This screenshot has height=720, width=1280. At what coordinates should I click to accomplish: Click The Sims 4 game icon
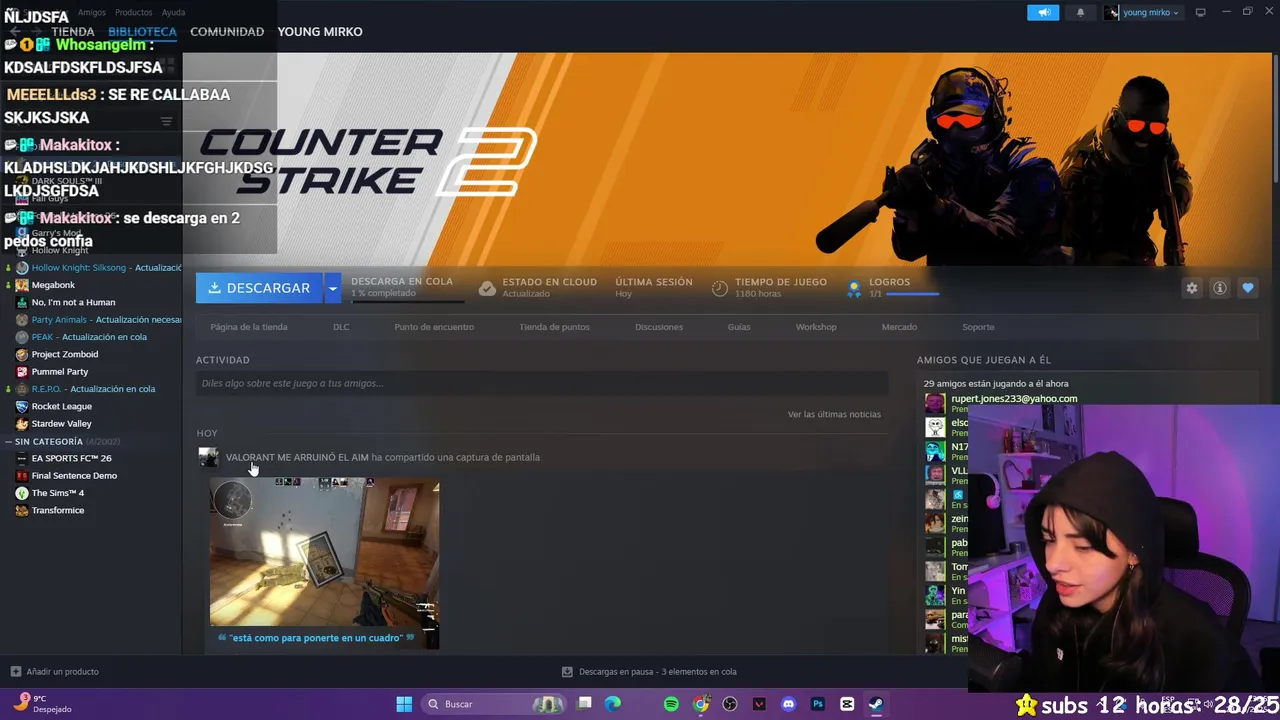(22, 493)
